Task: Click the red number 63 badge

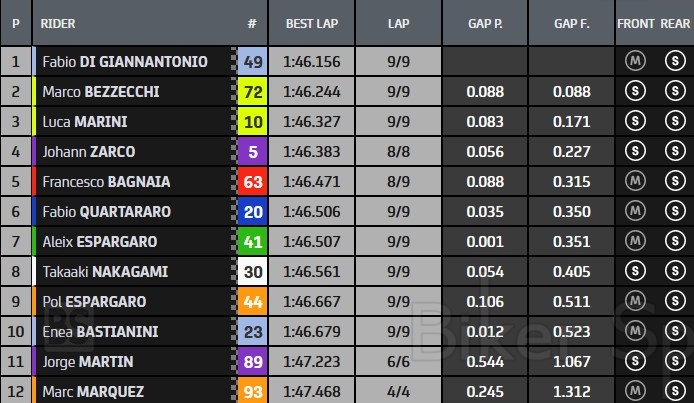Action: point(253,182)
